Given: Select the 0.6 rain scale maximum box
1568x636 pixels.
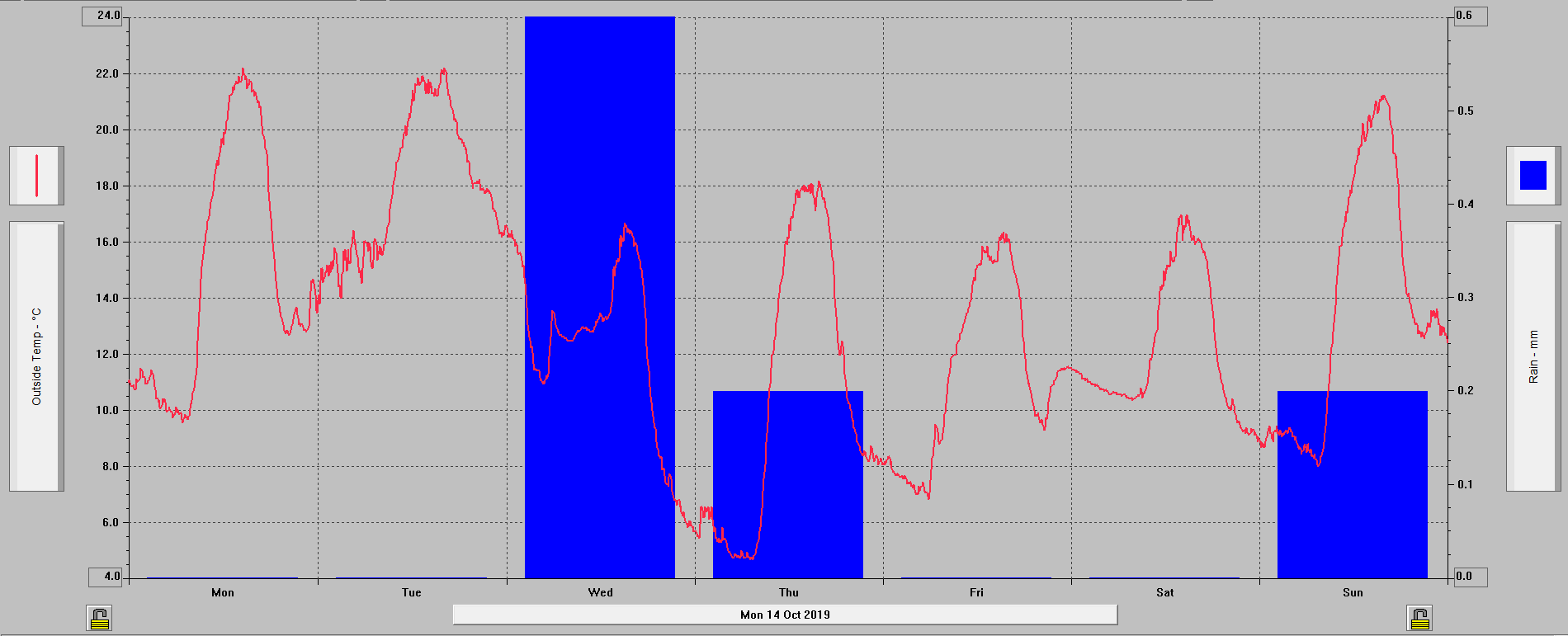Looking at the screenshot, I should point(1468,16).
